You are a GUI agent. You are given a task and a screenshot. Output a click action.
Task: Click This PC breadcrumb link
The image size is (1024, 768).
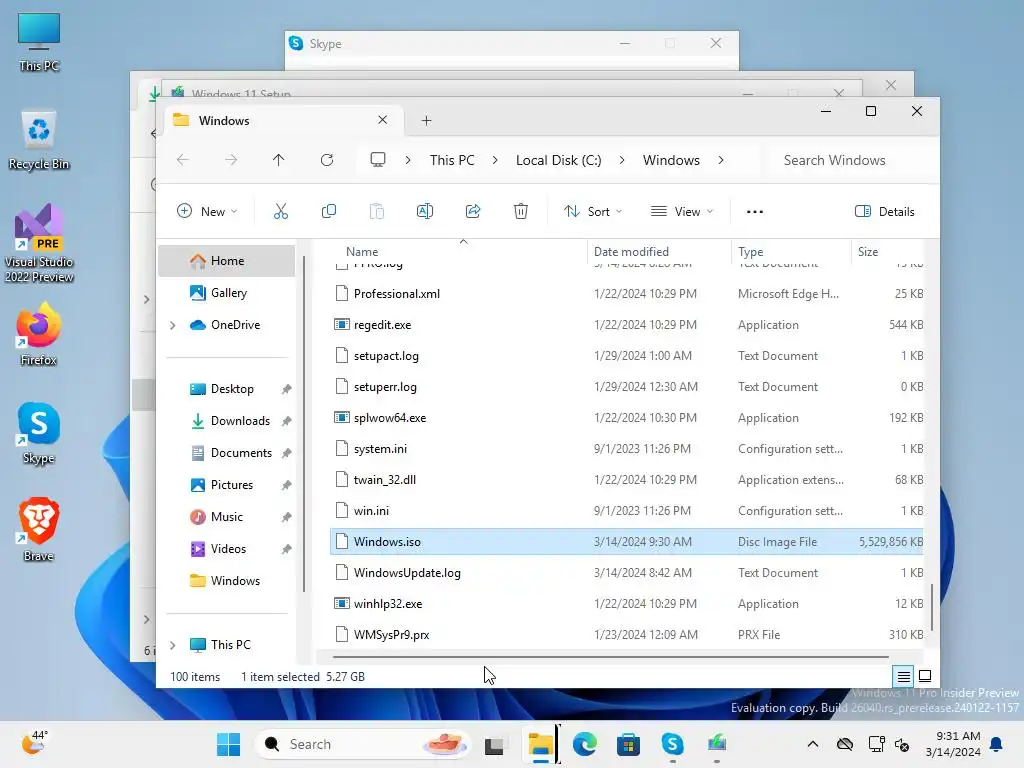click(452, 160)
